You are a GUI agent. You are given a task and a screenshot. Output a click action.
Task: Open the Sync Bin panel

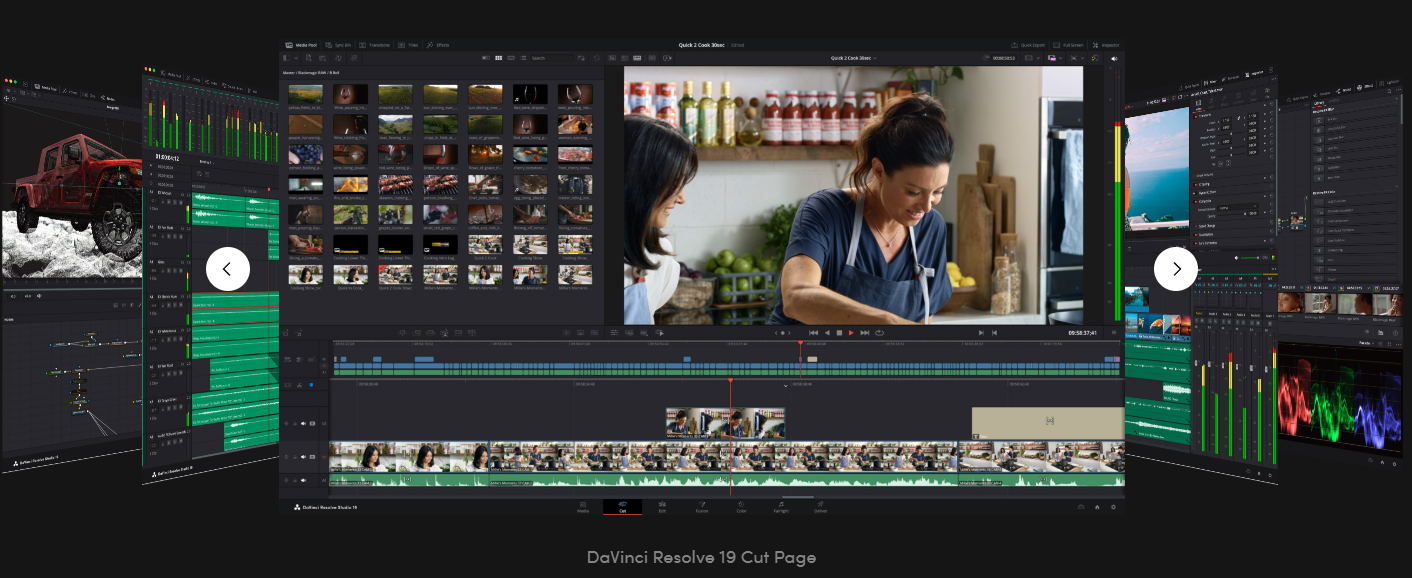tap(338, 45)
